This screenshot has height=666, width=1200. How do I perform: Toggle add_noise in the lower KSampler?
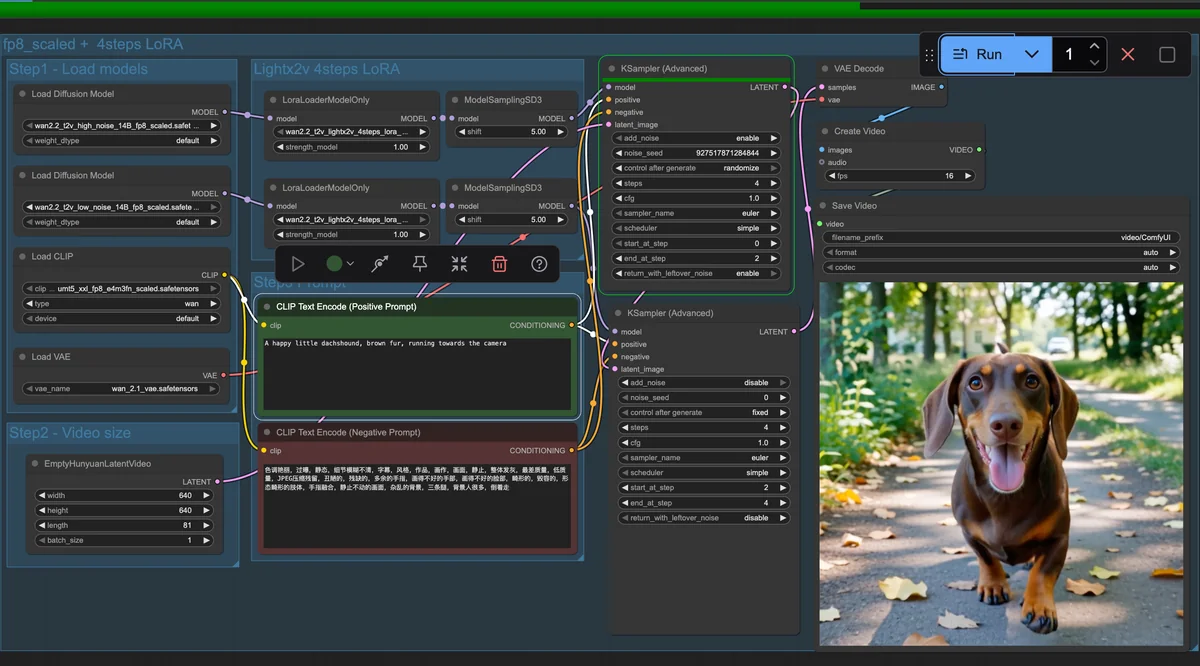tap(703, 382)
